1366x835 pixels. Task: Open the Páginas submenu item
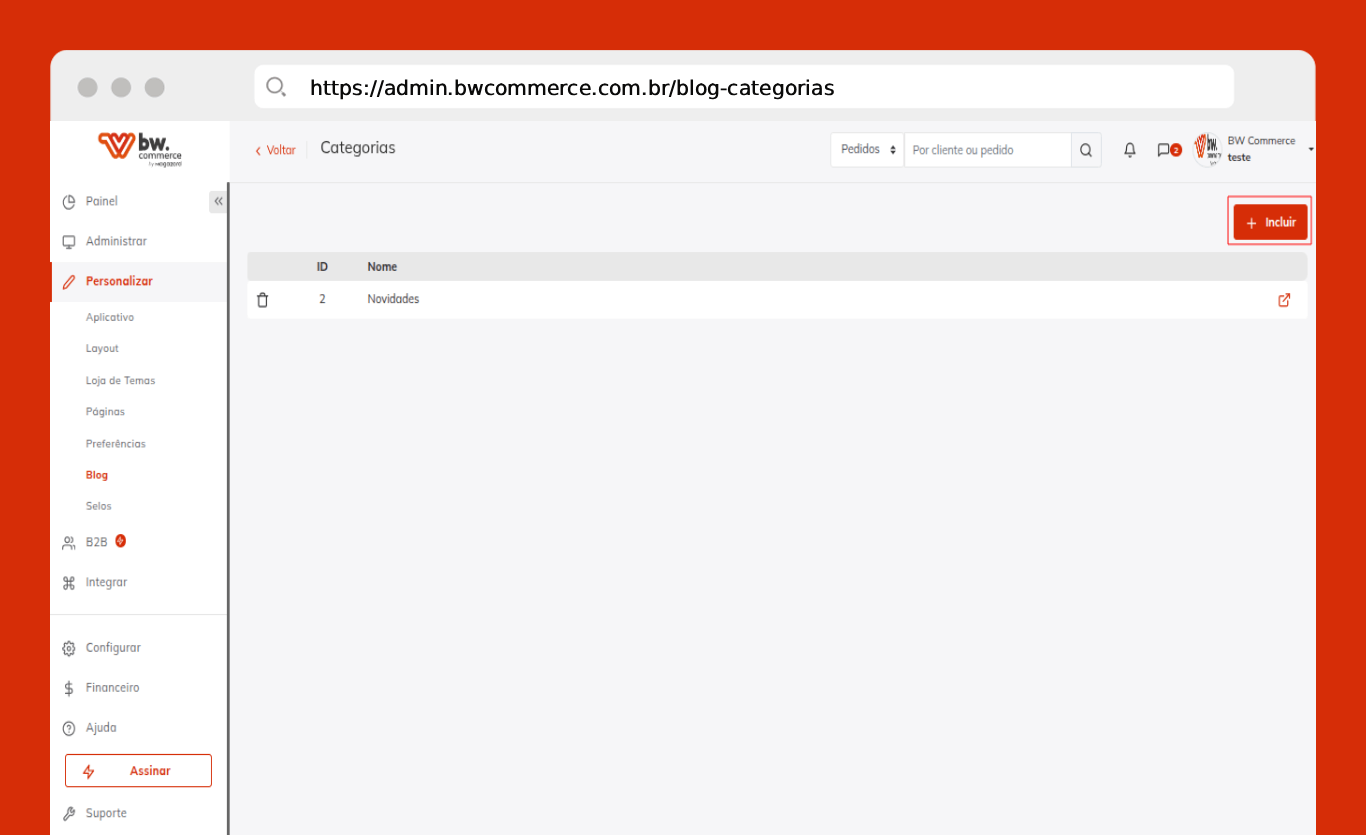(105, 411)
